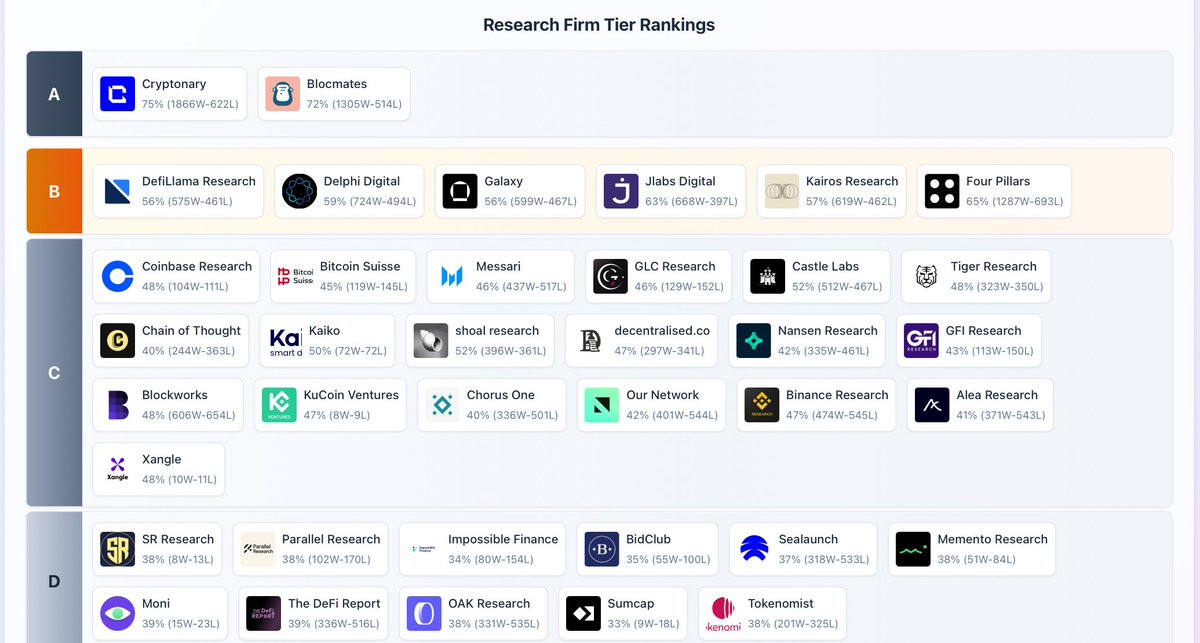Click the GLC Research logo
This screenshot has width=1200, height=643.
(610, 276)
